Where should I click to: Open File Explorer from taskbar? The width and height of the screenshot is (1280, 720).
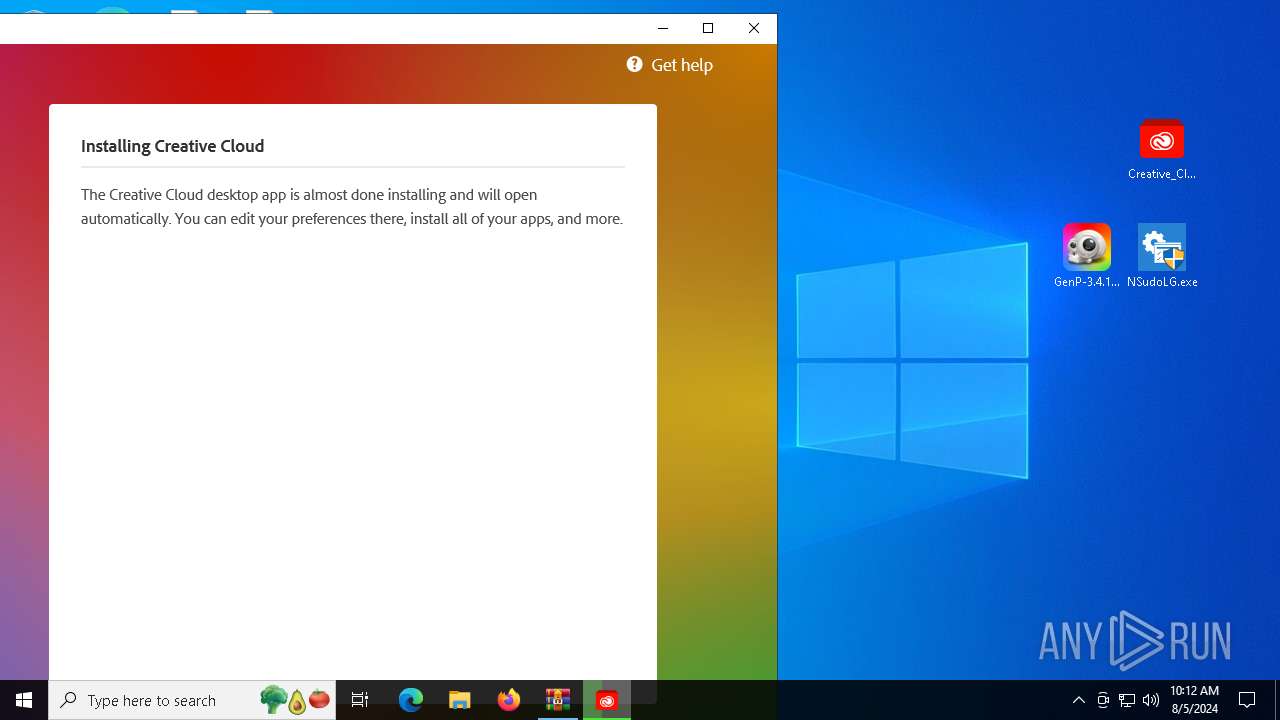tap(460, 700)
